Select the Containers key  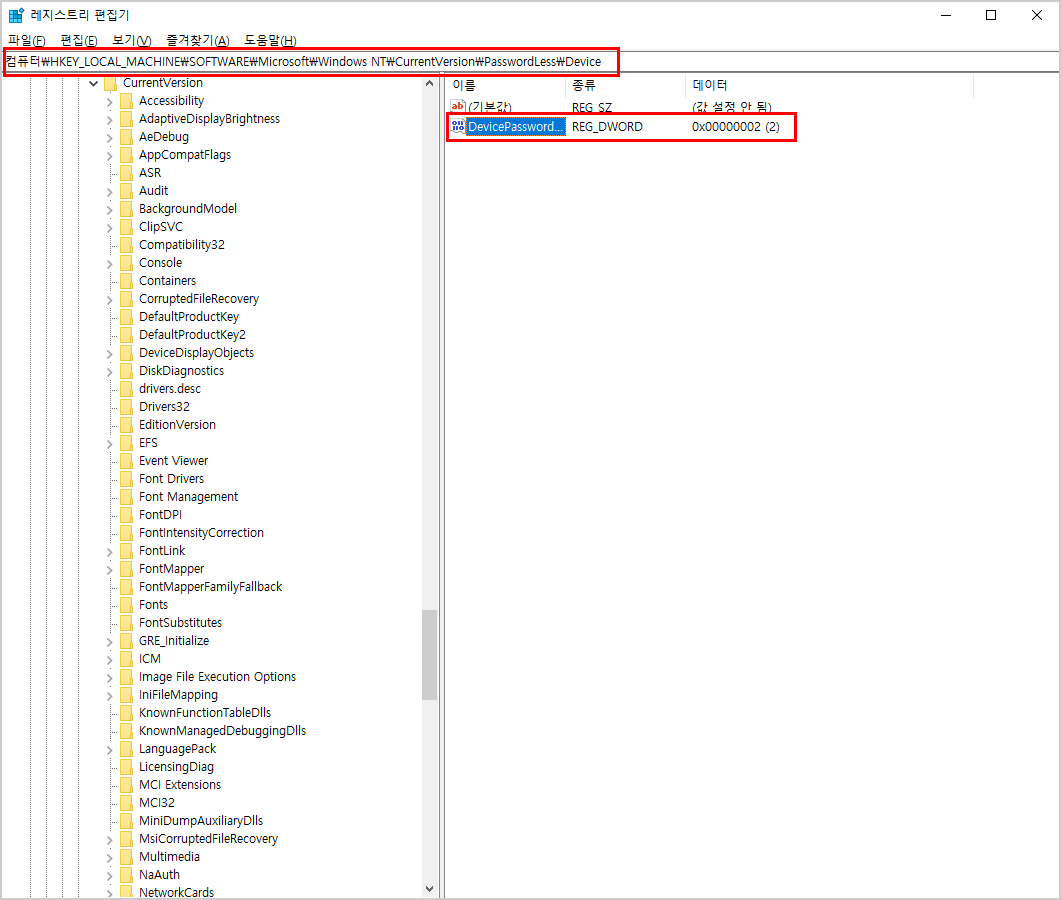[x=167, y=280]
